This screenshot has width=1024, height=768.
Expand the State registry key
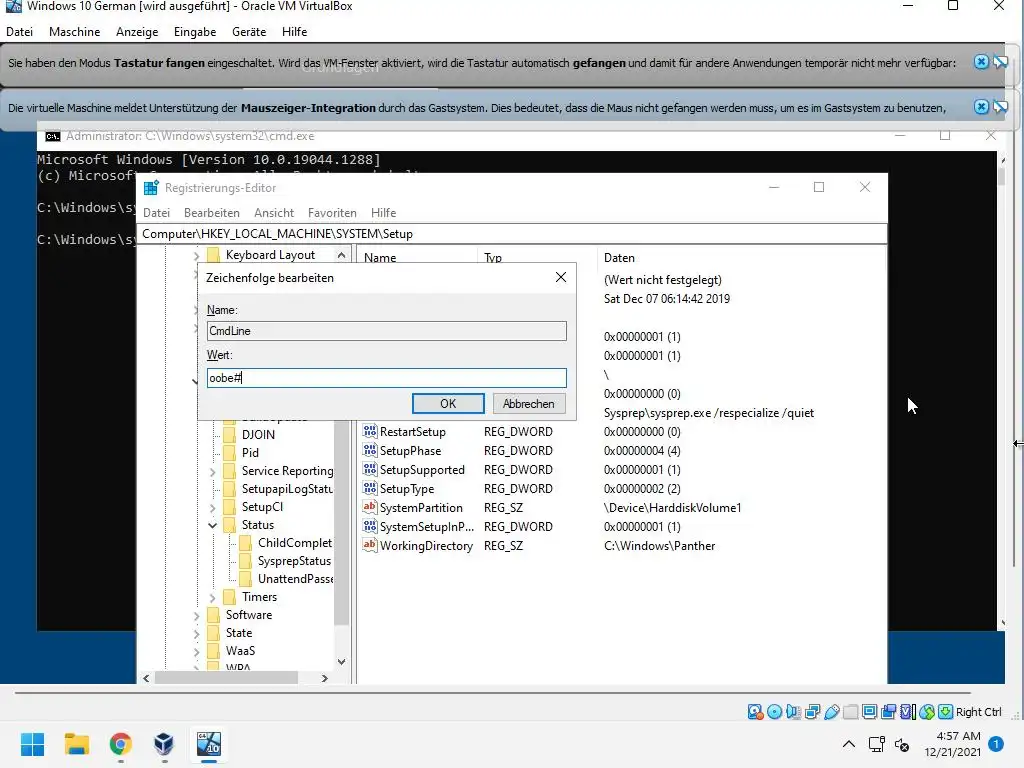point(197,633)
